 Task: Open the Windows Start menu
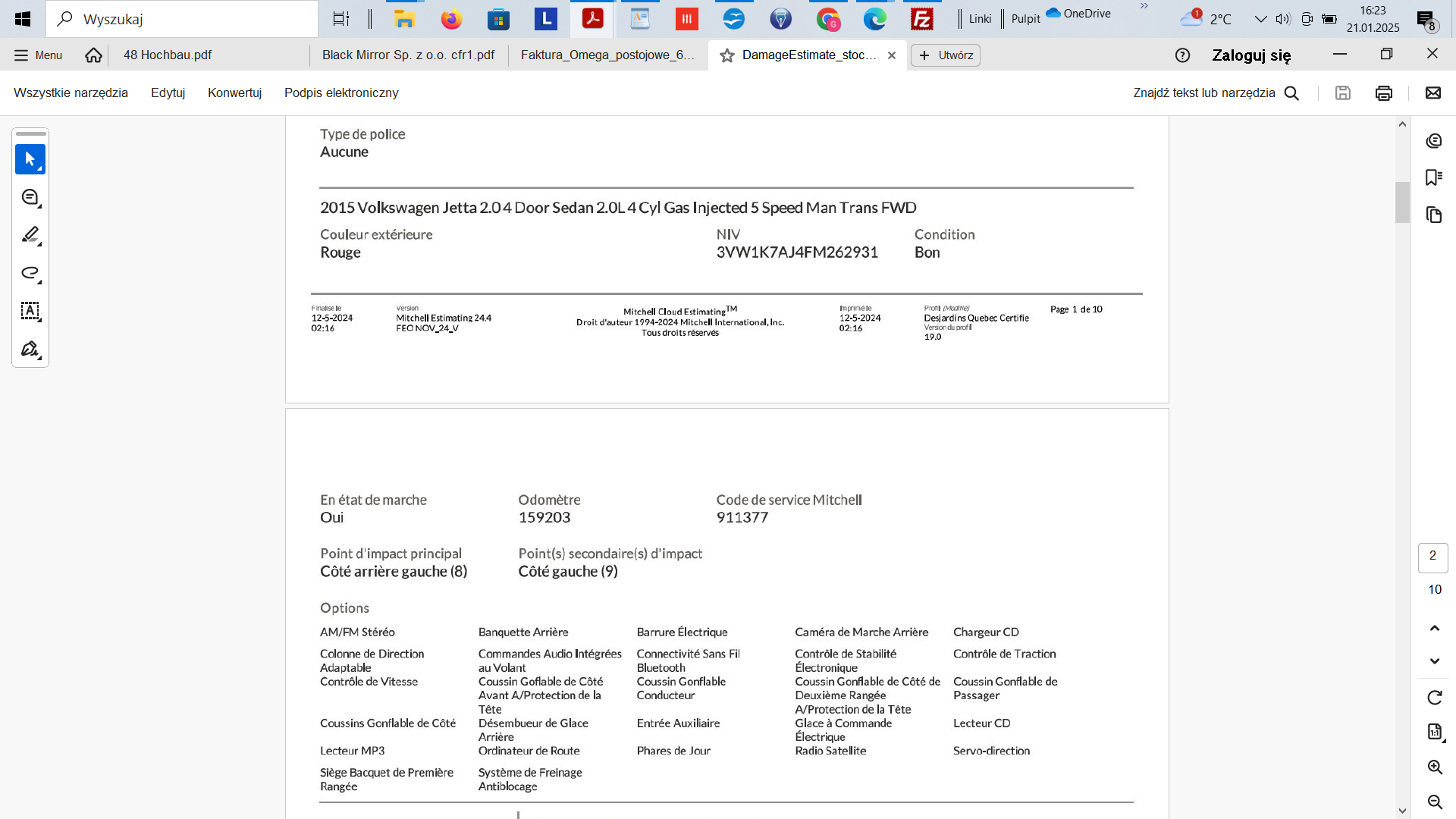pos(23,19)
